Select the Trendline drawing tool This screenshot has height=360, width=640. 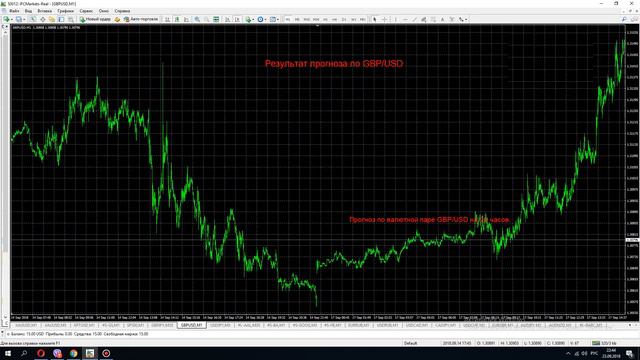coord(414,19)
